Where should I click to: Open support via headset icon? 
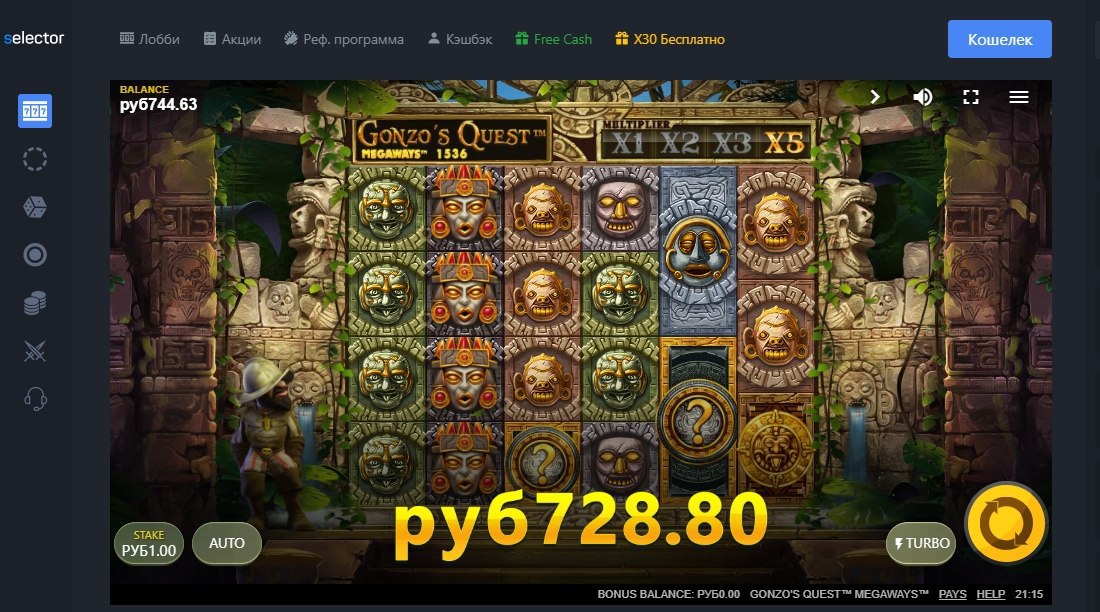tap(35, 399)
